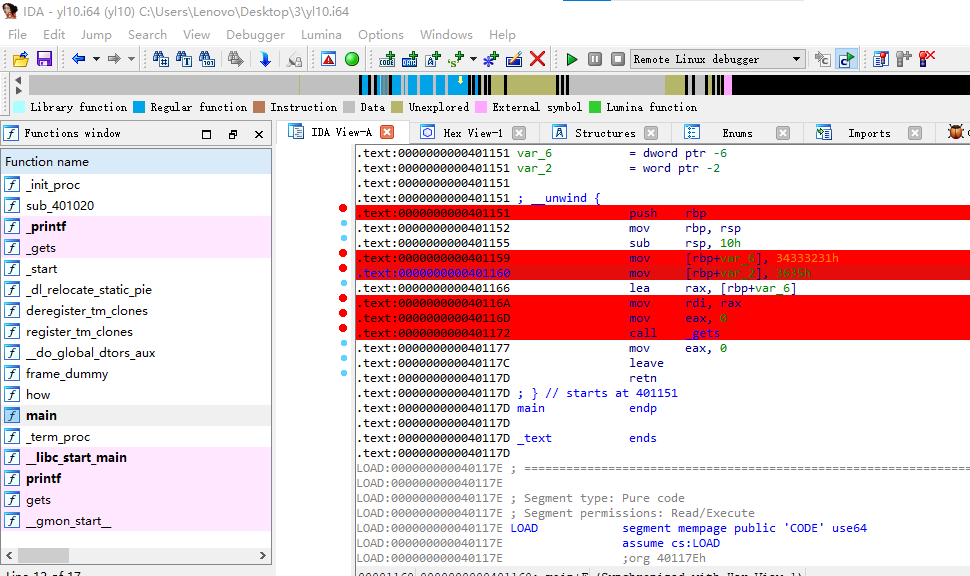970x576 pixels.
Task: Open the Remote Linux debugger combo box
Action: (718, 59)
